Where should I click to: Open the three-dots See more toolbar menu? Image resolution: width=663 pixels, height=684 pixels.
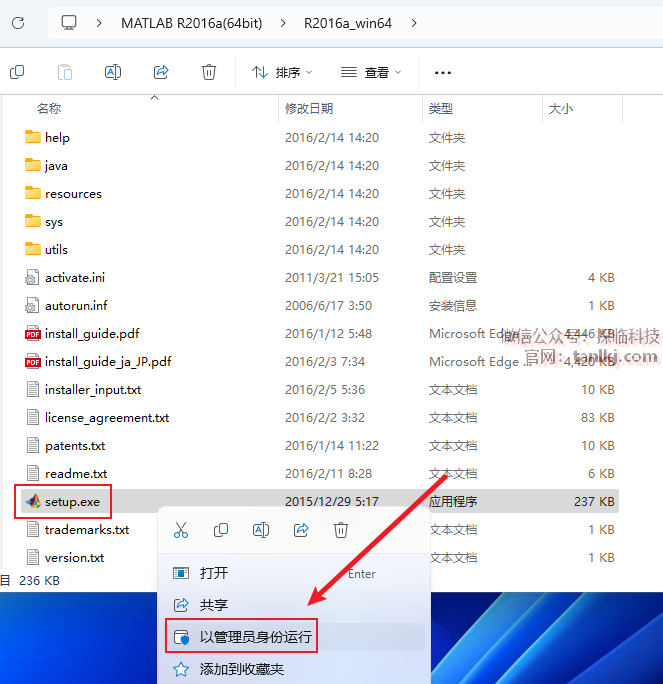(x=443, y=73)
